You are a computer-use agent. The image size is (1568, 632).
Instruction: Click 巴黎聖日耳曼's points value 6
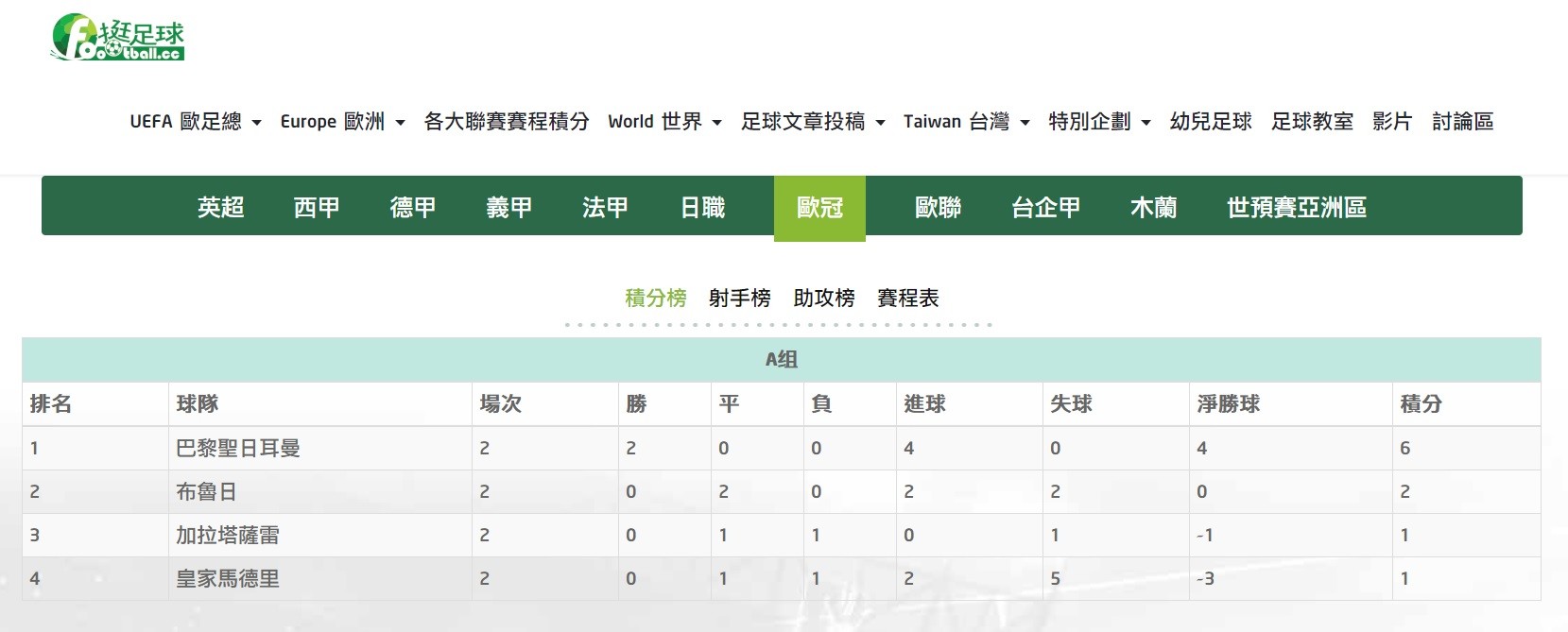click(1405, 449)
